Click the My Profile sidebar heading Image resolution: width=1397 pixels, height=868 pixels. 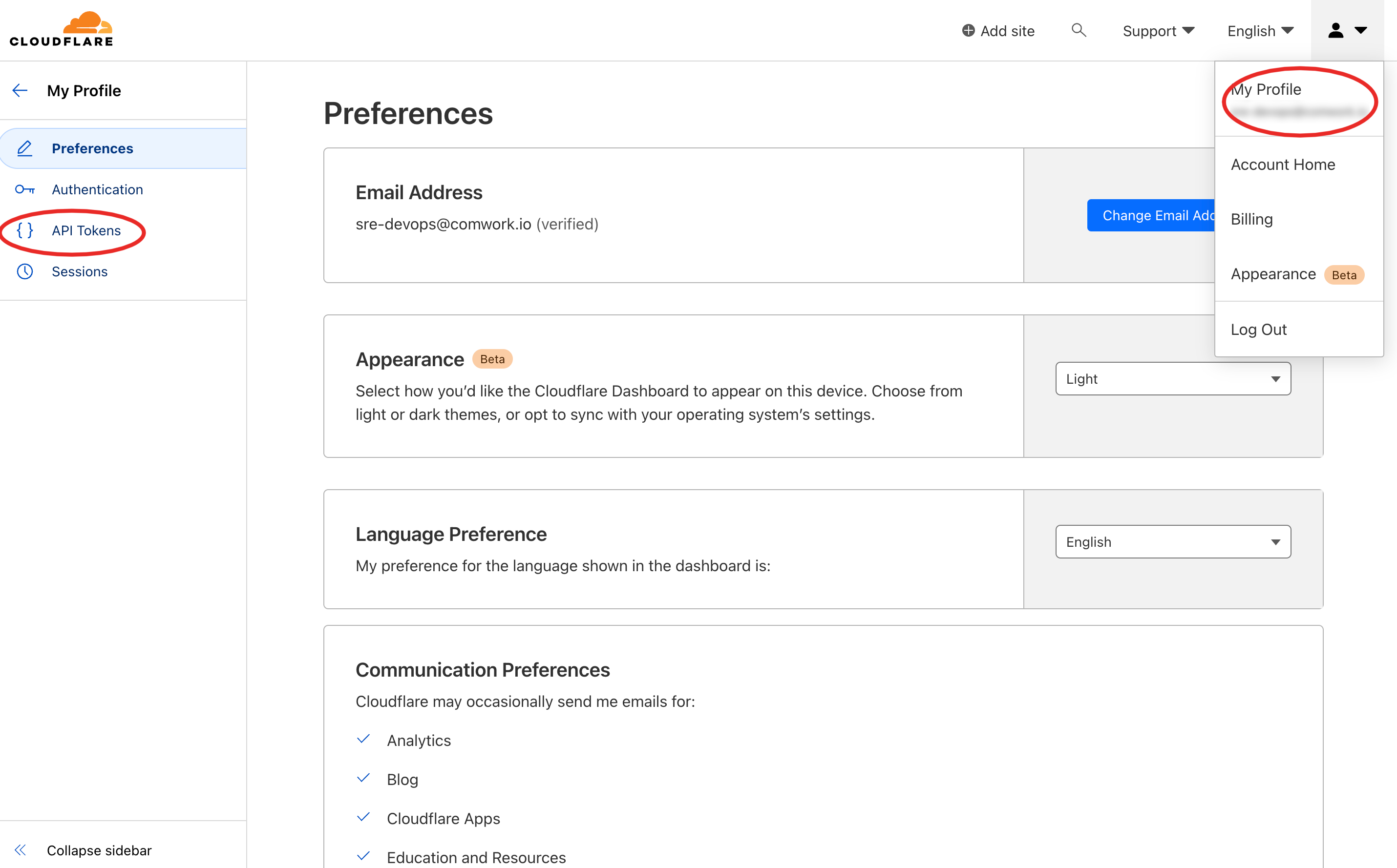84,91
